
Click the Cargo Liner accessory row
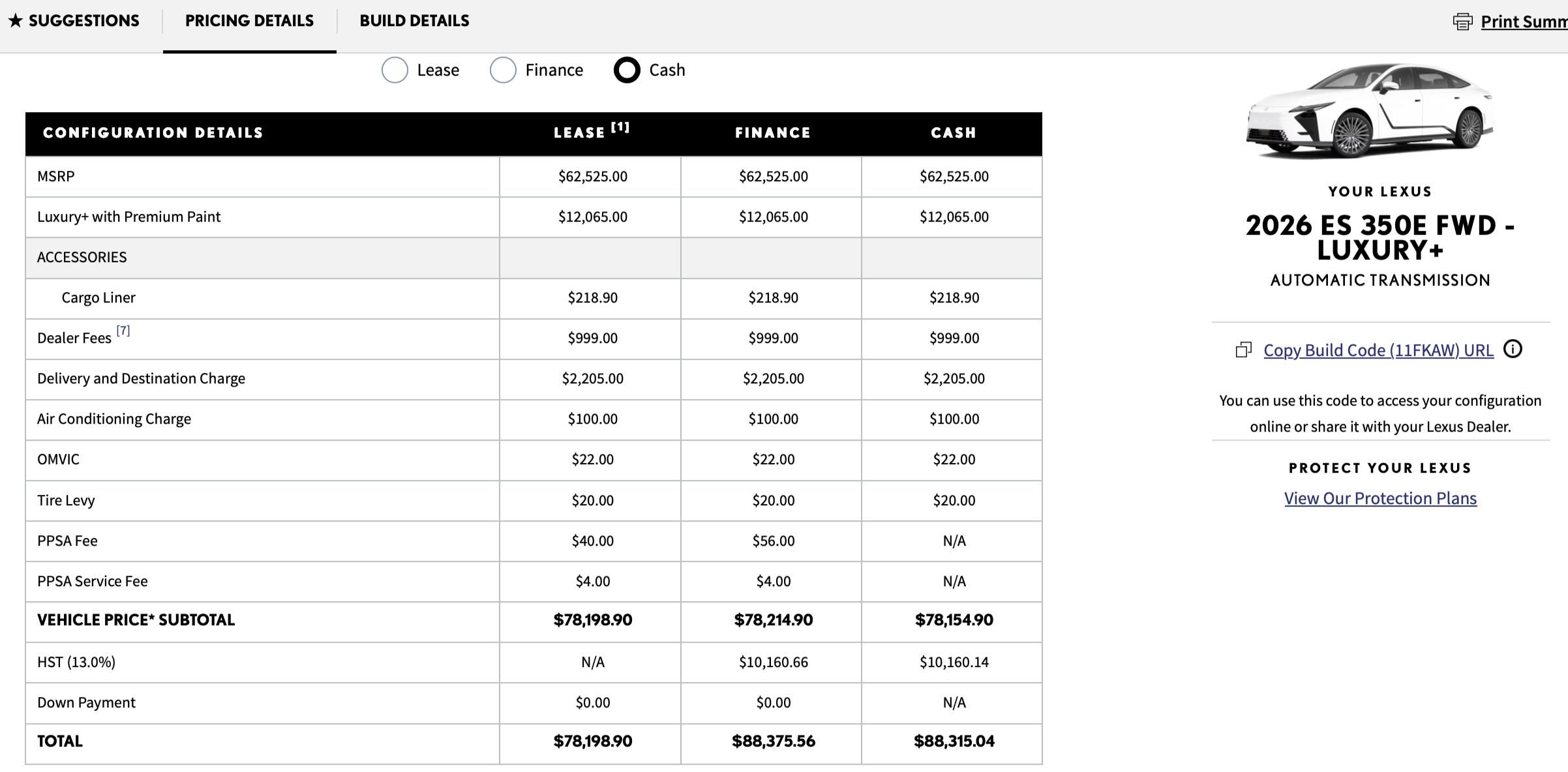(x=98, y=298)
